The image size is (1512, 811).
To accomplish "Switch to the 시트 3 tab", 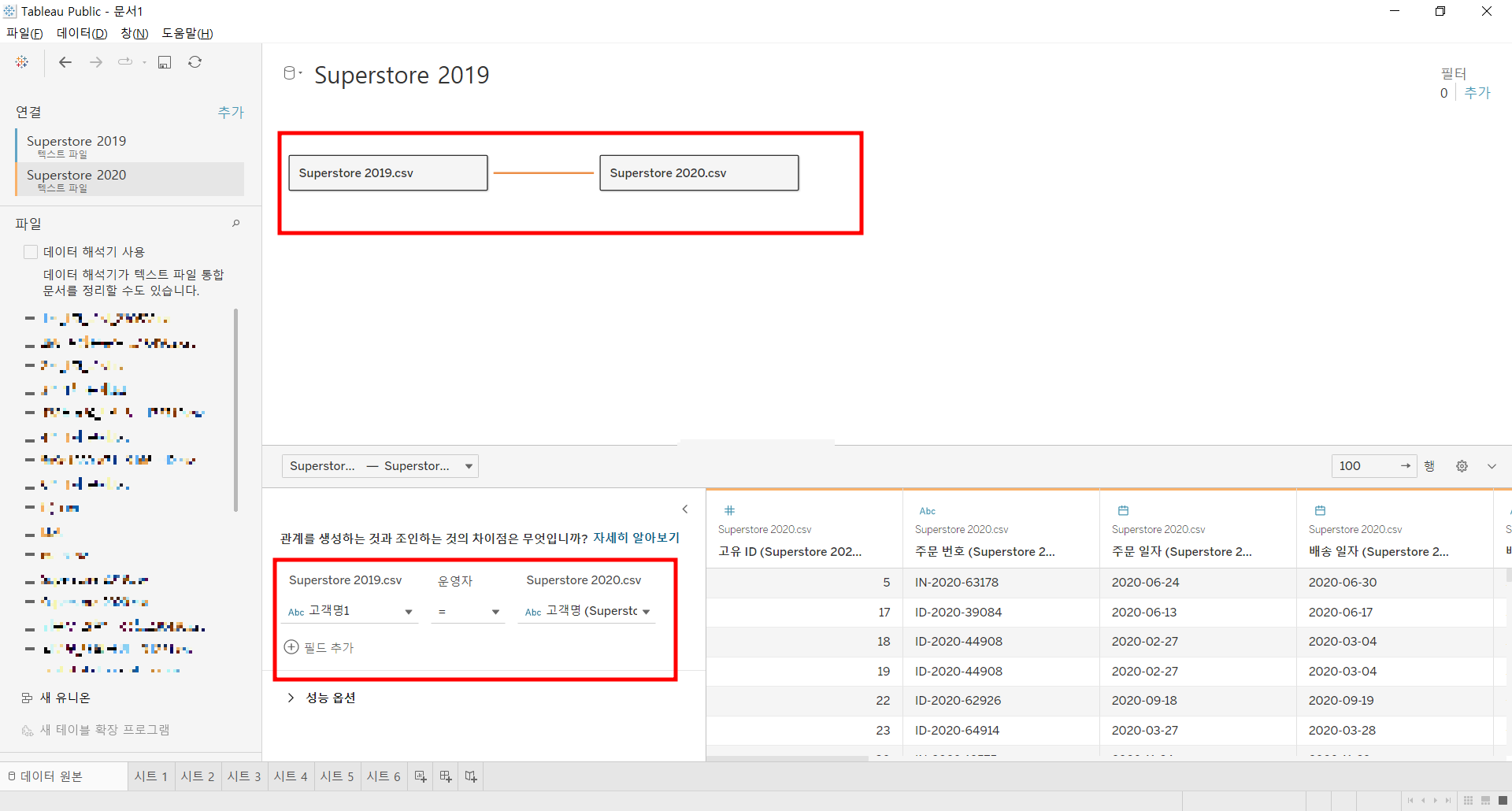I will pyautogui.click(x=243, y=776).
